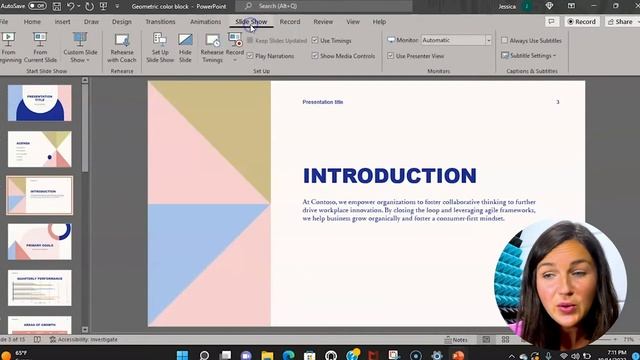Open the Animations tab
The height and width of the screenshot is (360, 640).
(x=205, y=22)
